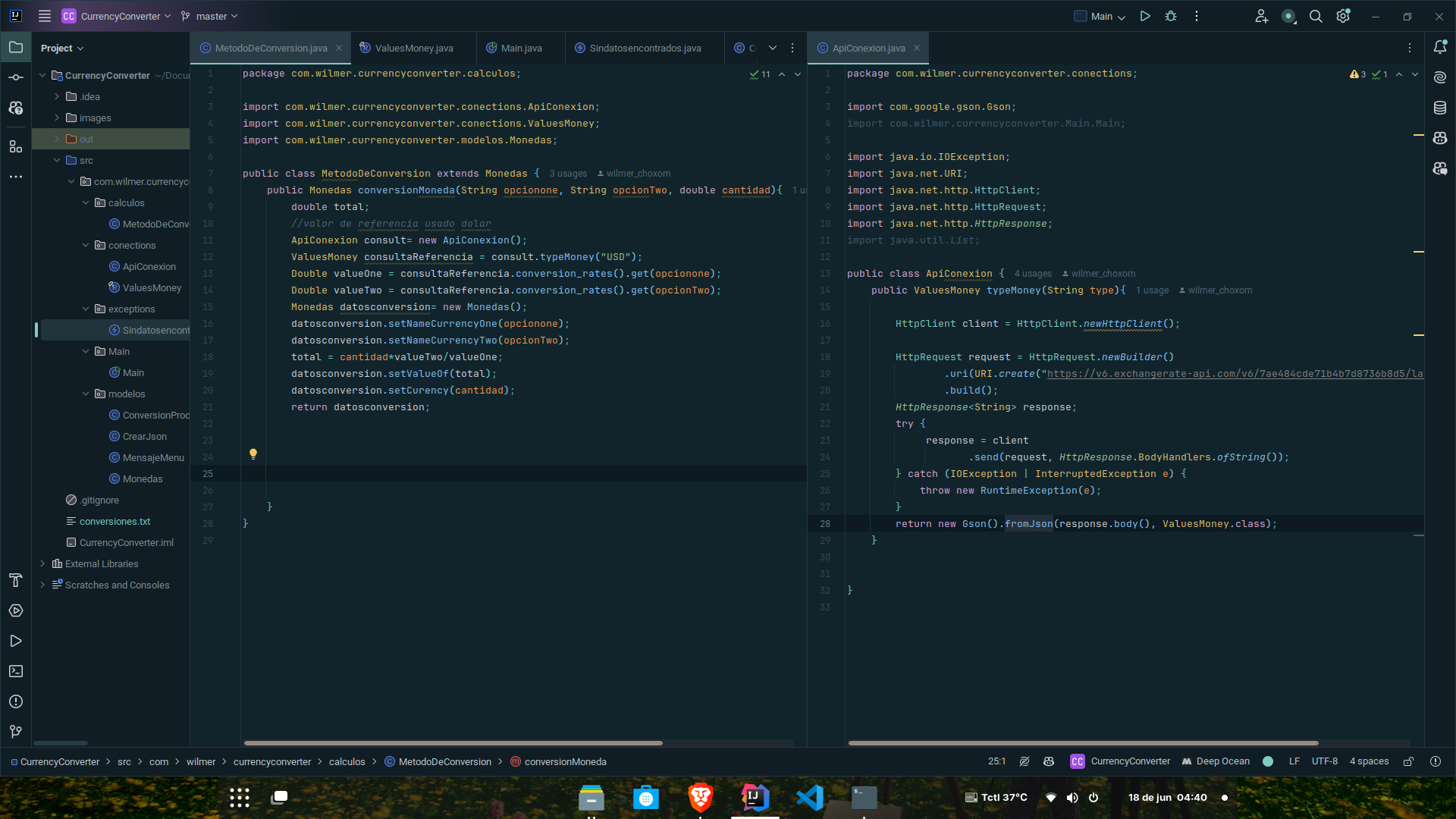Click the intention lightbulb in editor
Screen dimensions: 1456x819
click(253, 454)
